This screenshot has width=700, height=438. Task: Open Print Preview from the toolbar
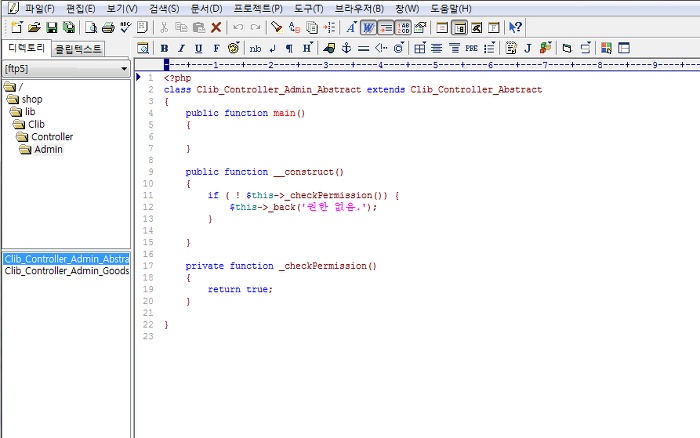[x=91, y=27]
